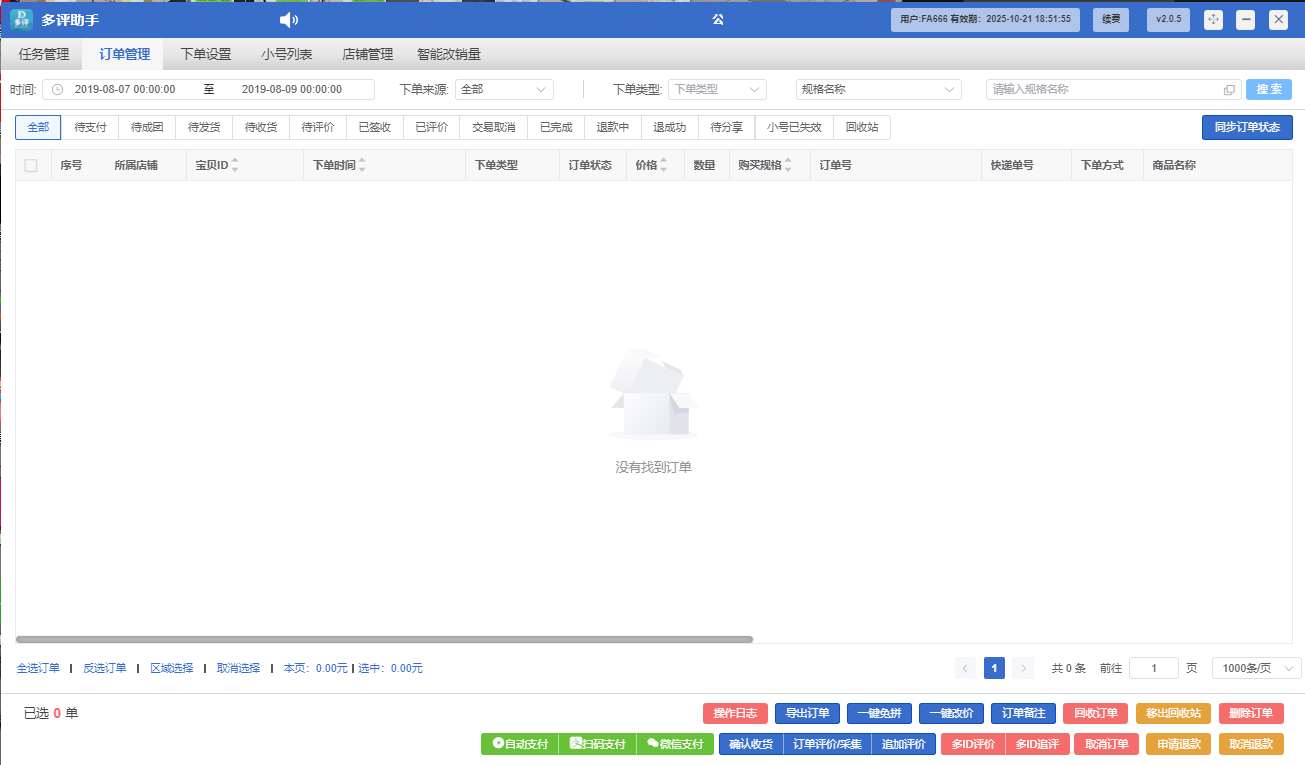Switch to the 任务管理 tab
The width and height of the screenshot is (1305, 765).
(x=44, y=55)
